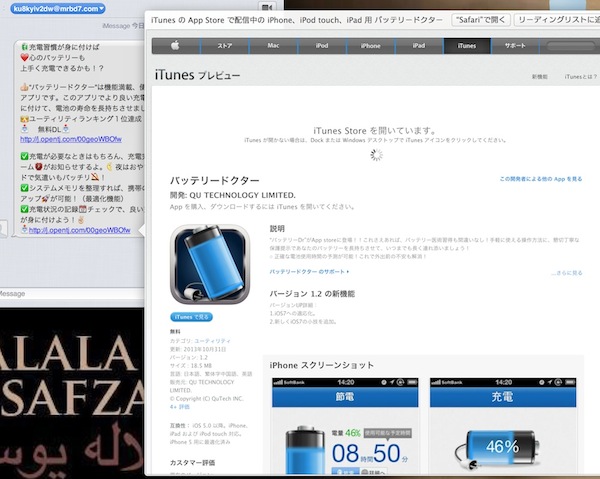600x479 pixels.
Task: Click the iTunes プレビュー heading
Action: click(x=197, y=75)
